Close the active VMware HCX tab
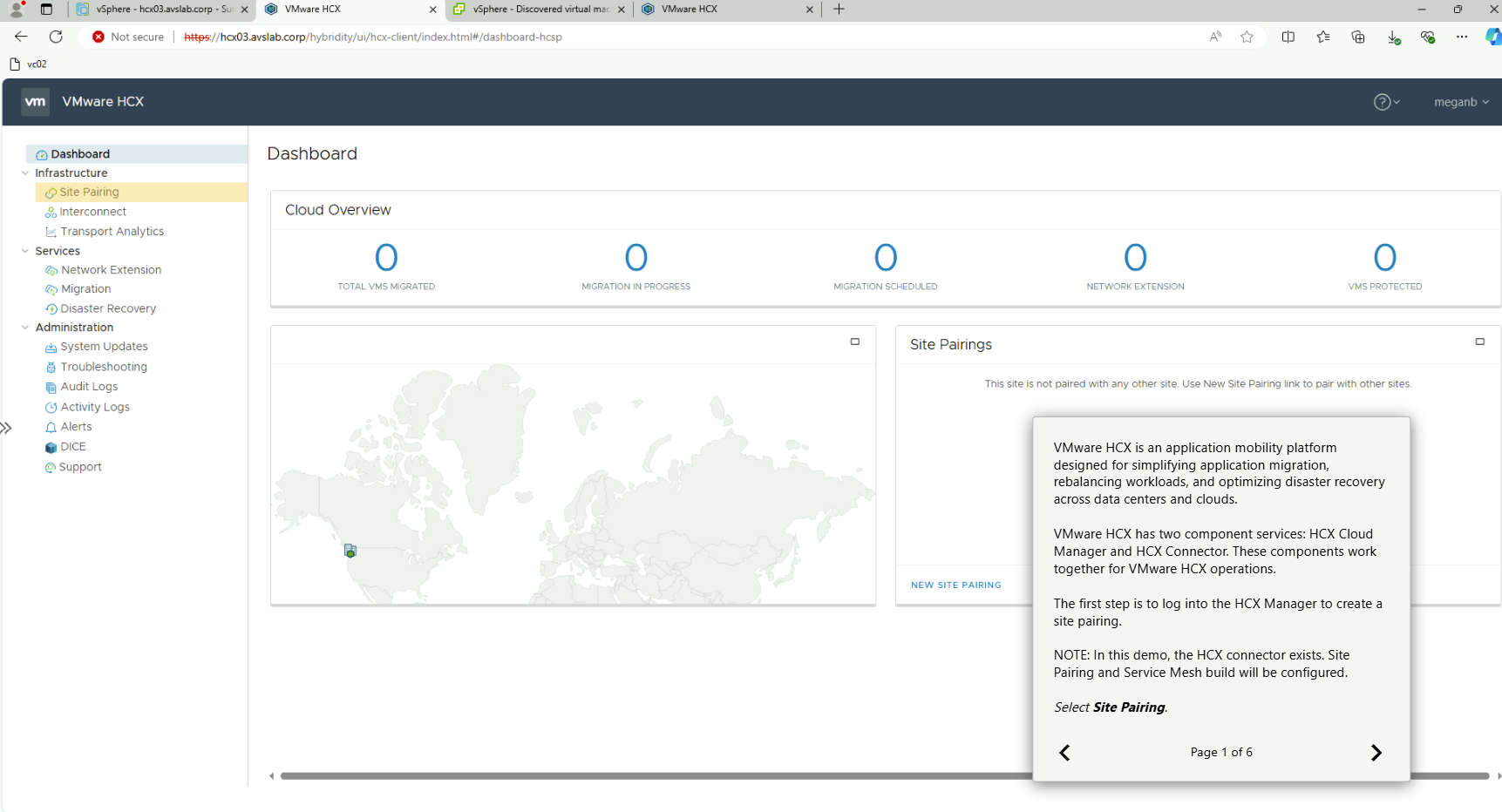1502x812 pixels. click(432, 10)
